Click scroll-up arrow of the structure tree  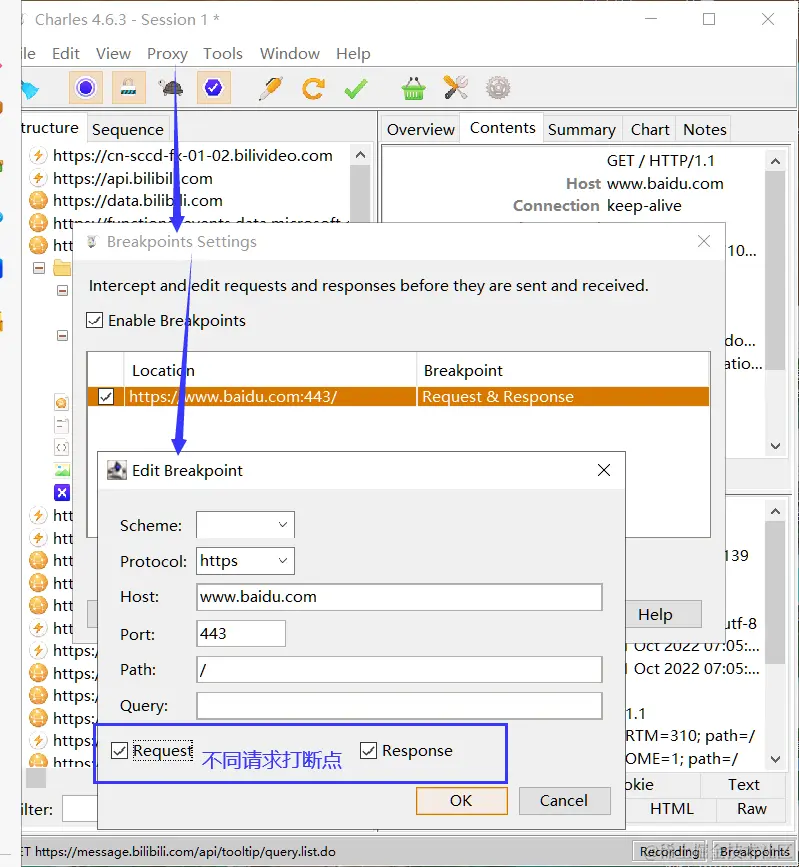[361, 155]
